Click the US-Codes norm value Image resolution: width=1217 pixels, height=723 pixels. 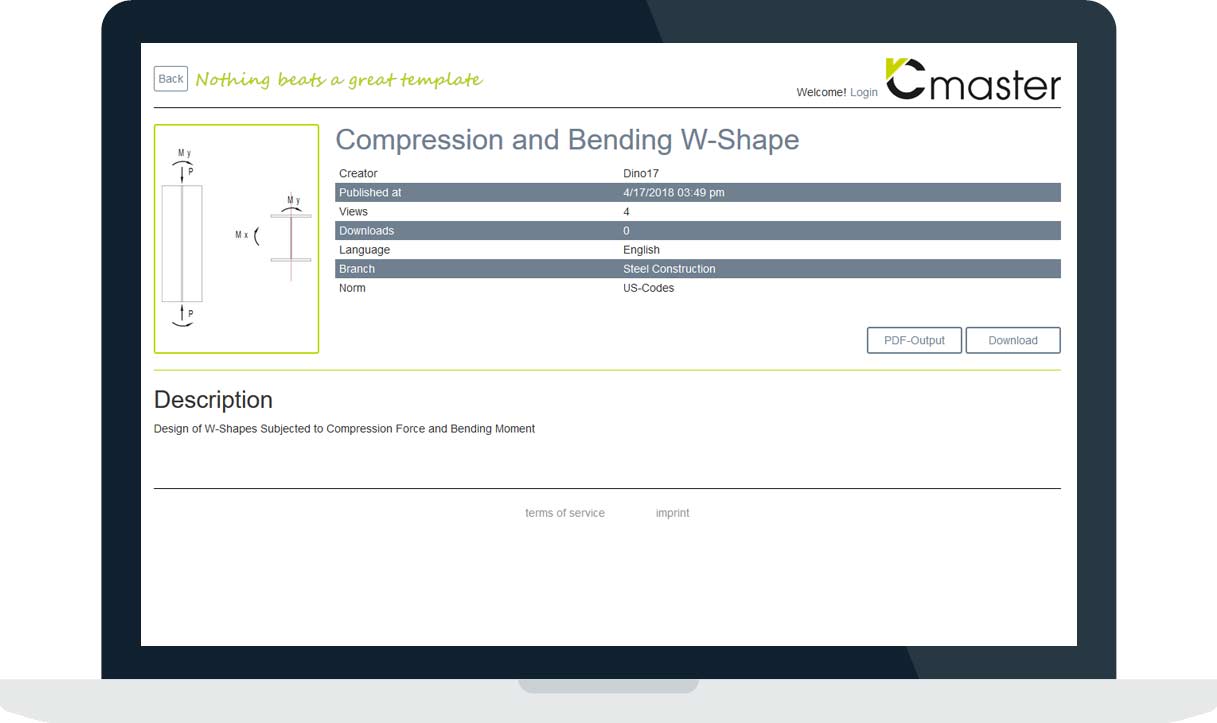tap(648, 288)
